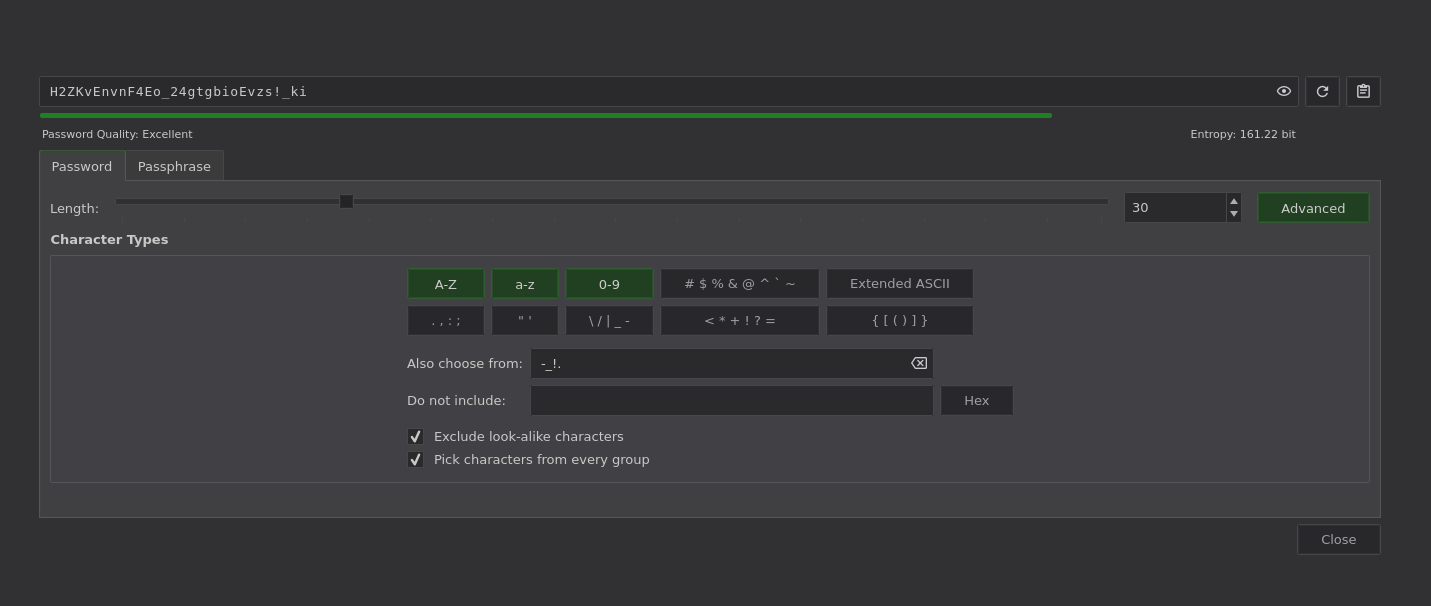Increase length with the spinner up arrow

(1233, 201)
